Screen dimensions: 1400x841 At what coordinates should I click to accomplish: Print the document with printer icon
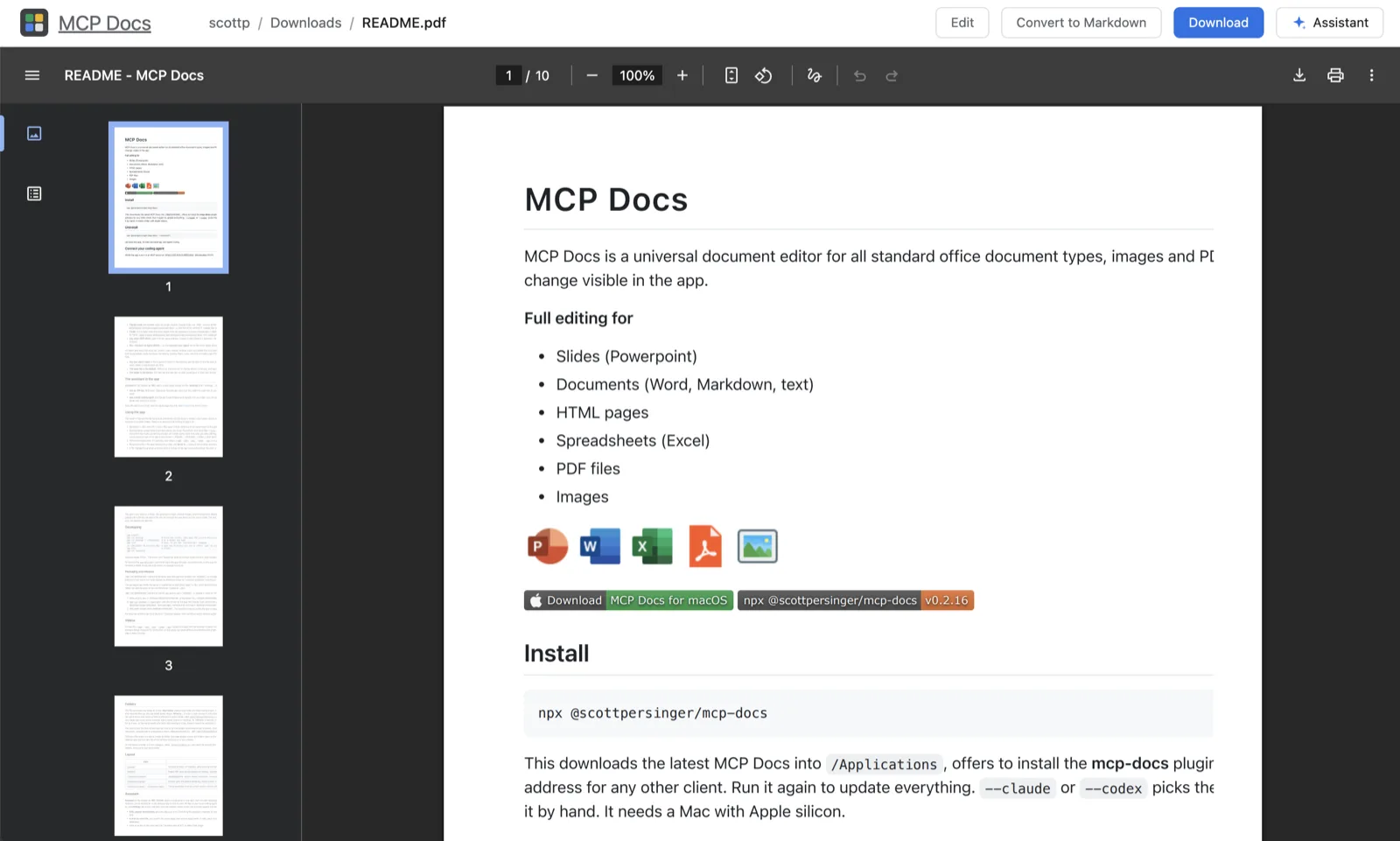coord(1335,75)
